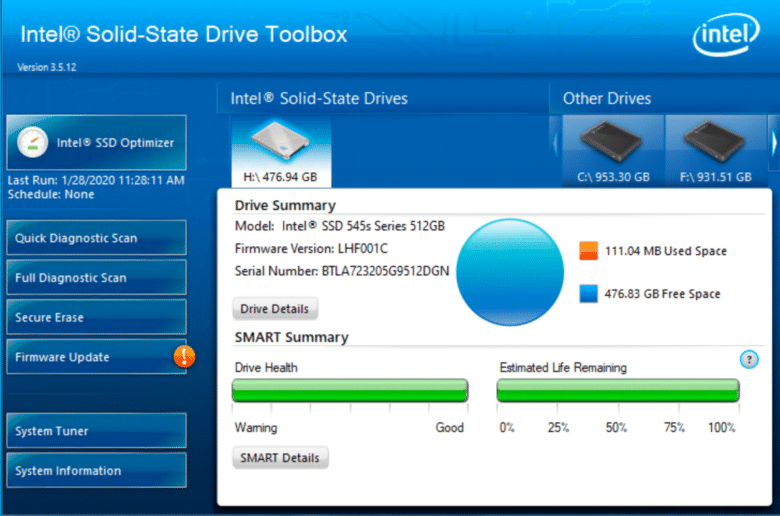Click the serial number BTLA723205G9512DGN
The width and height of the screenshot is (780, 516).
click(x=386, y=271)
